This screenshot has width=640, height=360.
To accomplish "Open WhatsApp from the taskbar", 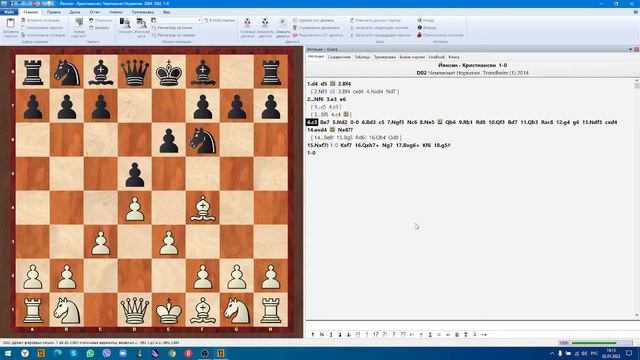I will 90,353.
